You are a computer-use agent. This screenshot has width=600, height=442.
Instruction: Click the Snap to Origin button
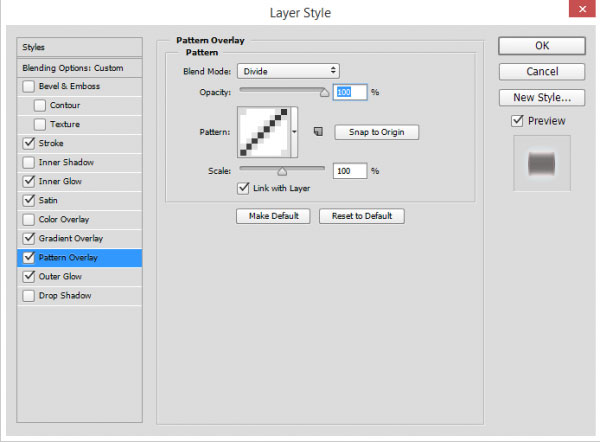[377, 132]
